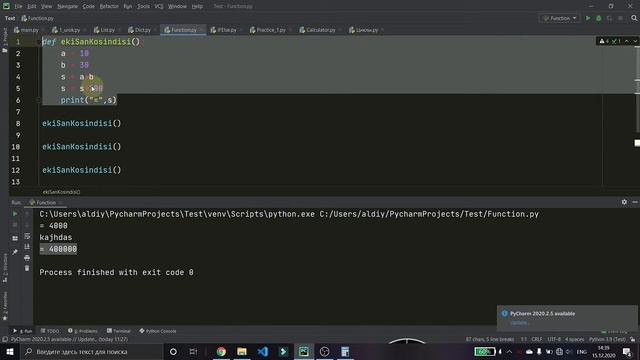Open File menu
The height and width of the screenshot is (360, 640).
click(18, 6)
